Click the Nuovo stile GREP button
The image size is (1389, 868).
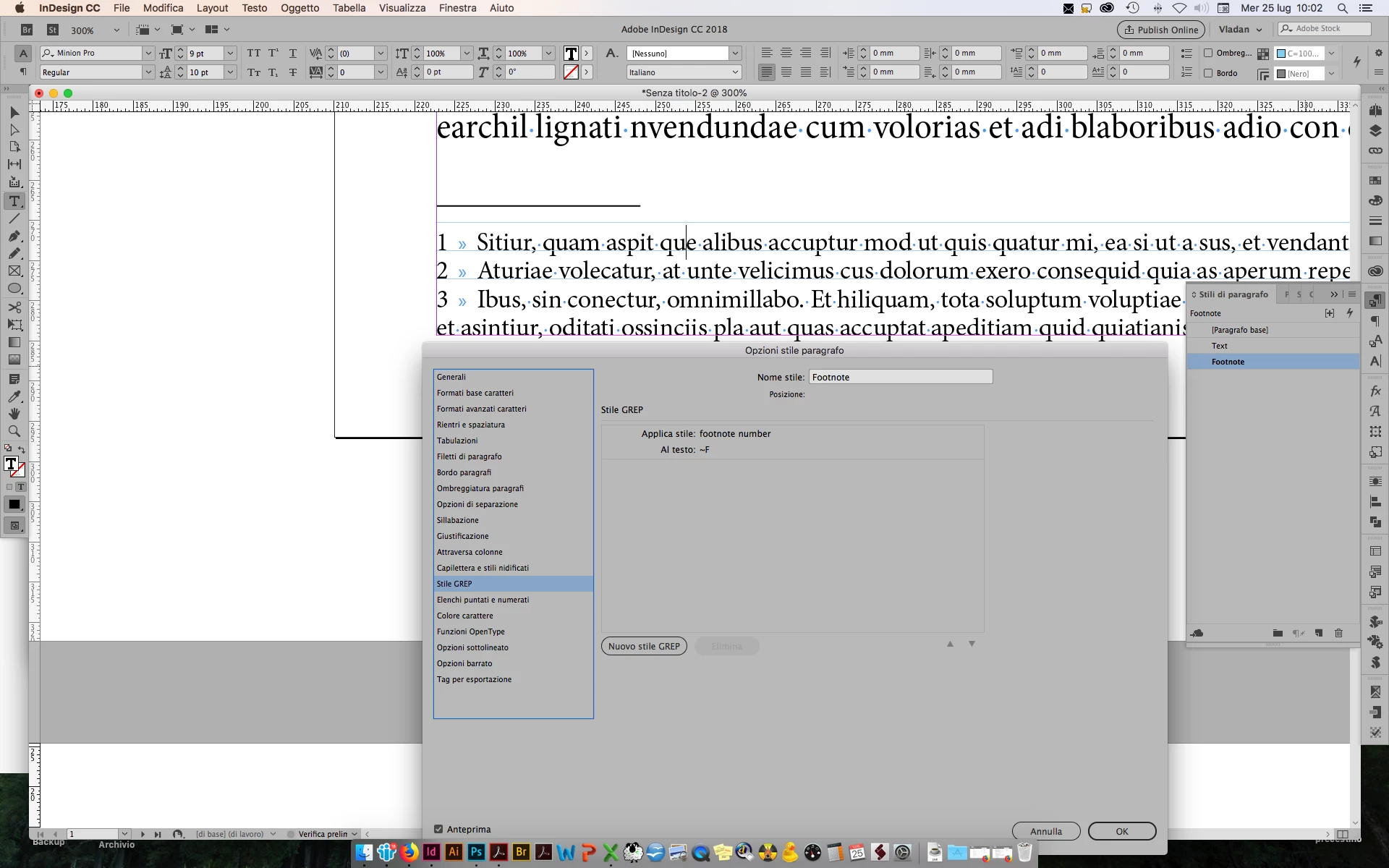click(644, 646)
